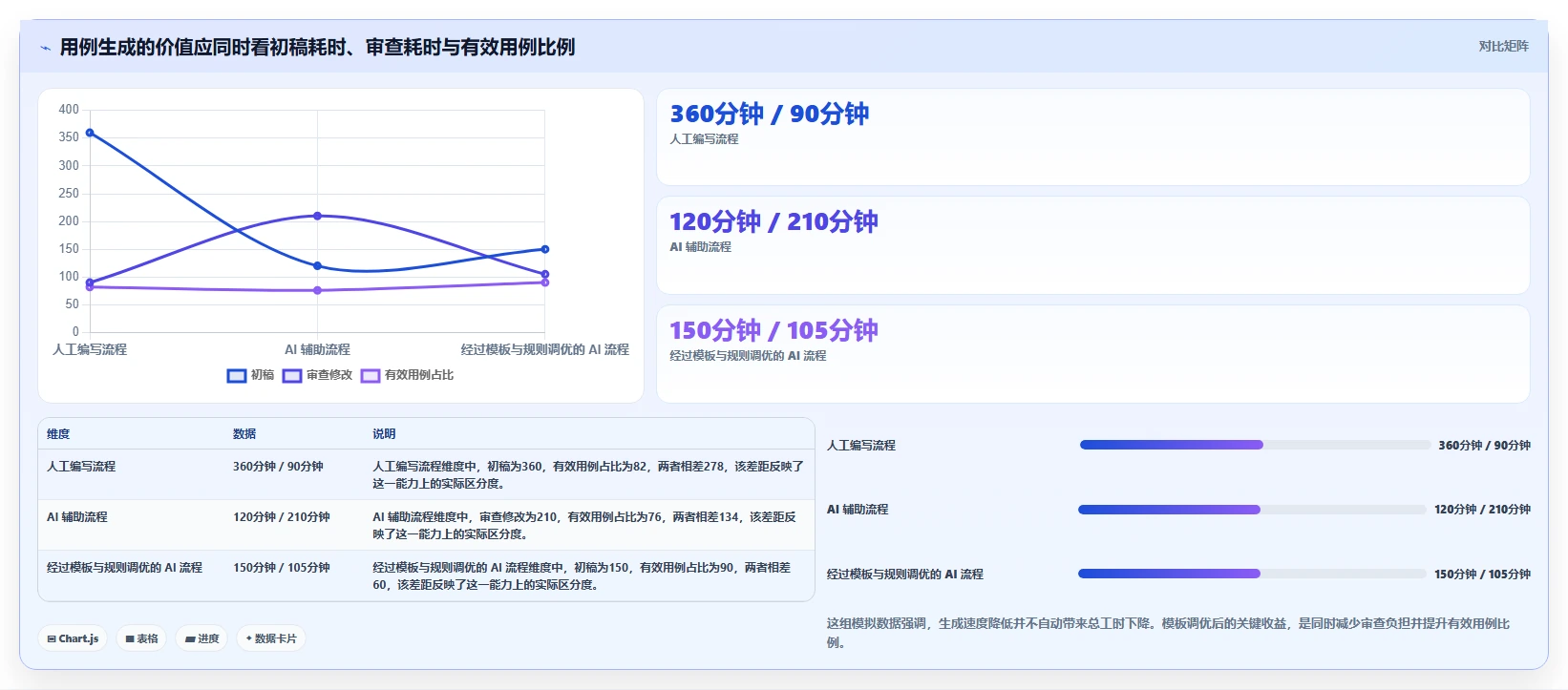
Task: Click the progress bar for AI 辅助流程
Action: (x=1252, y=510)
